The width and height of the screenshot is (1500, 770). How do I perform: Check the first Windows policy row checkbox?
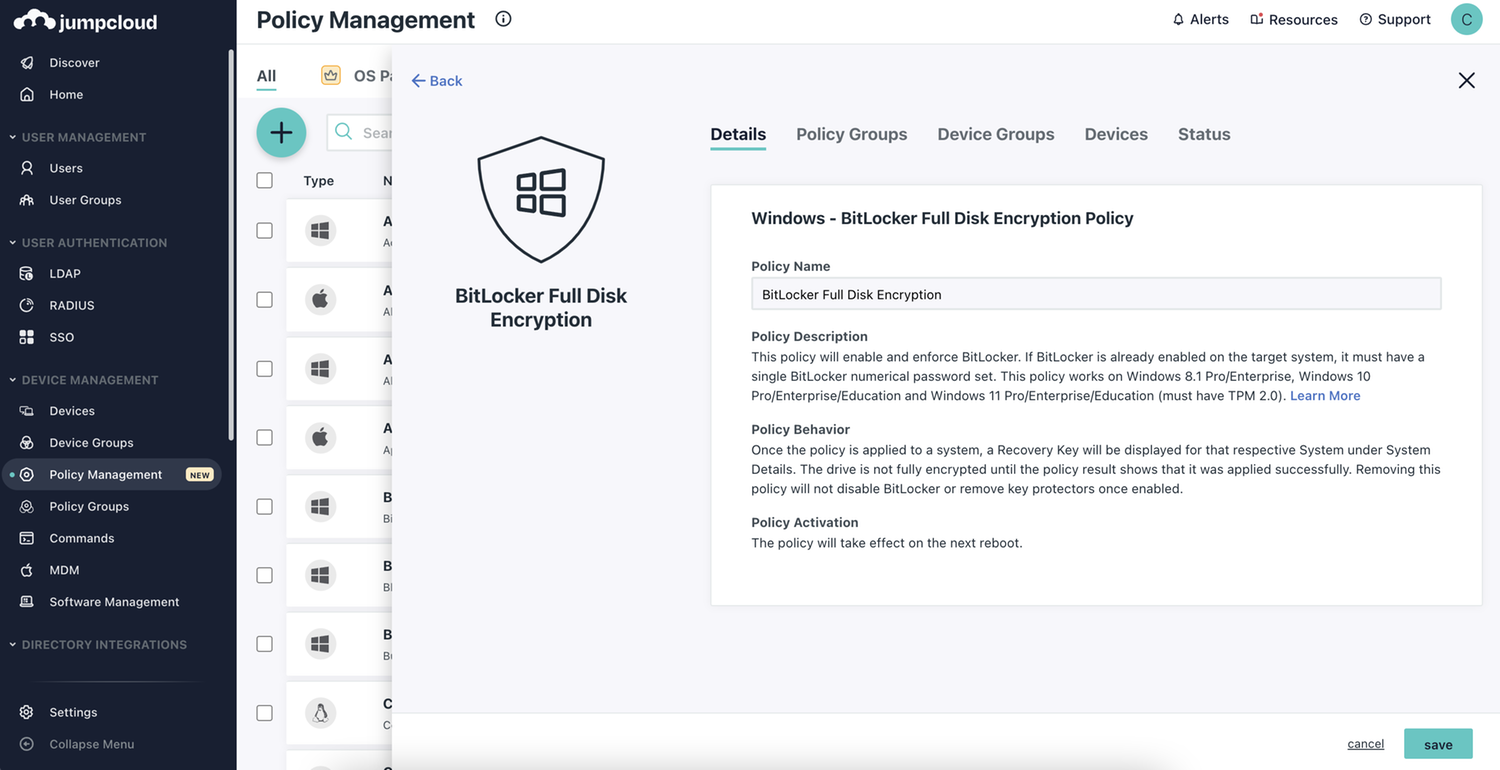click(264, 230)
